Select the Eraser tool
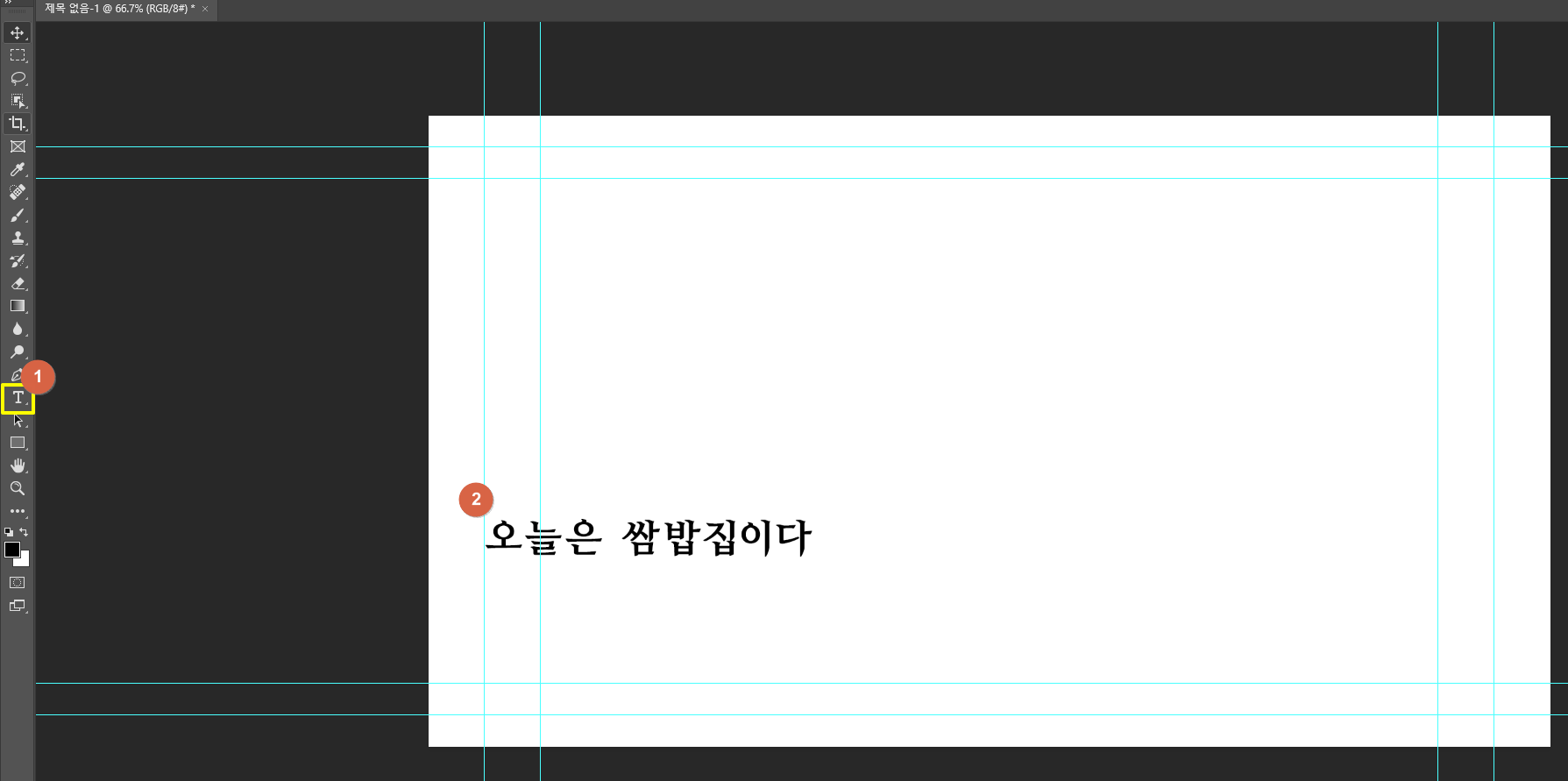This screenshot has height=781, width=1568. tap(18, 283)
